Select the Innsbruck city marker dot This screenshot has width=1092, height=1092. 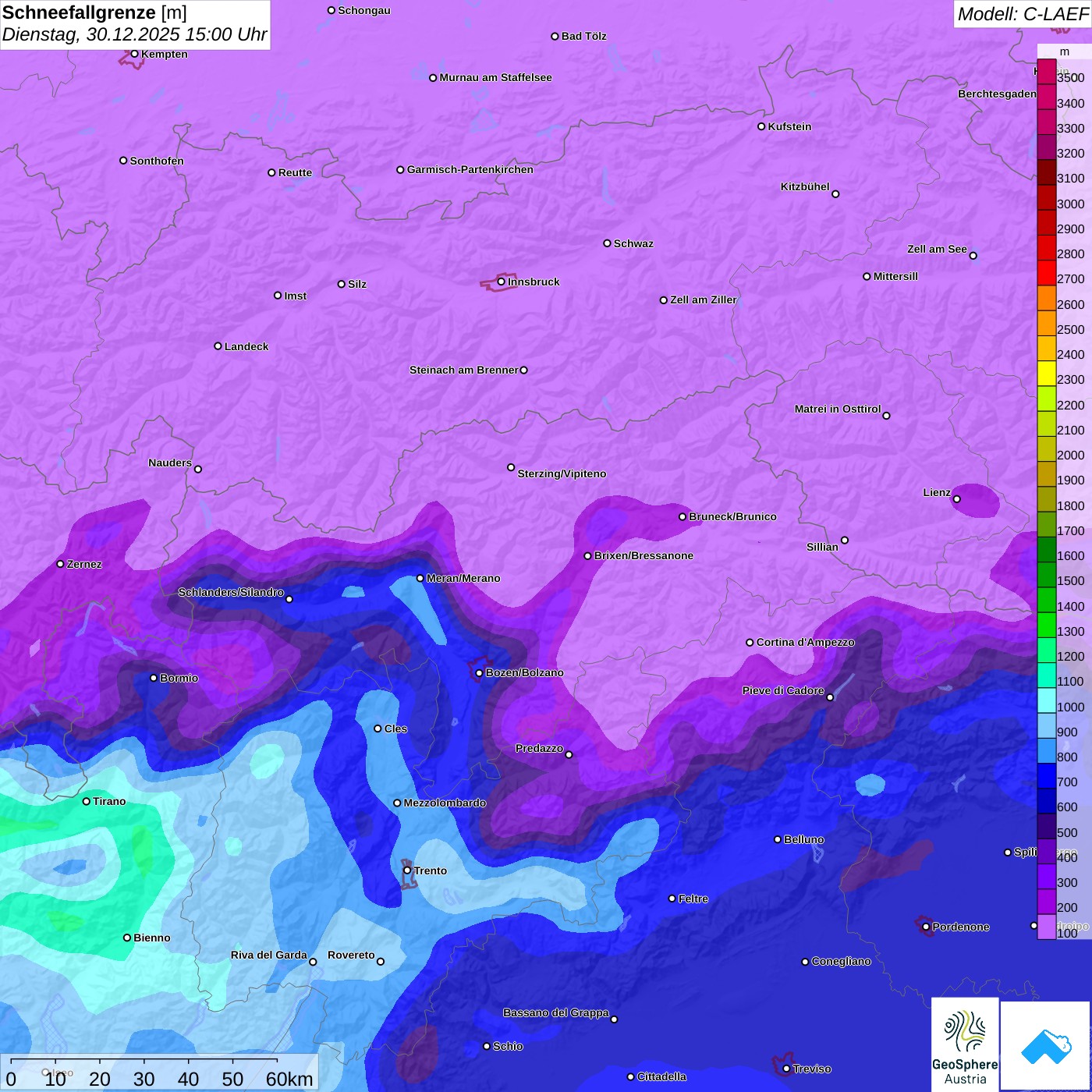click(502, 282)
